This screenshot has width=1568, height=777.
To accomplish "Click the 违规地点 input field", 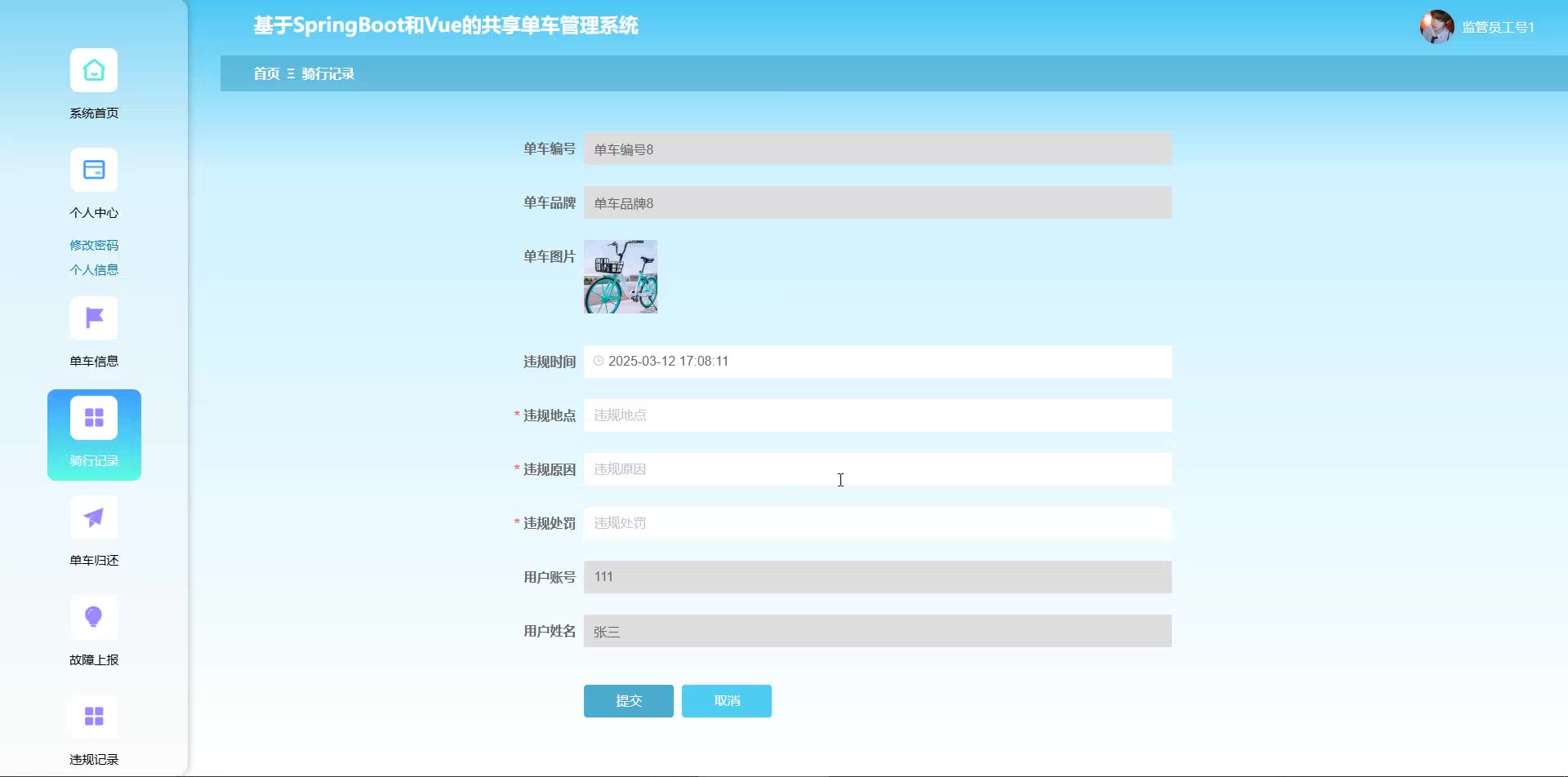I will click(878, 415).
